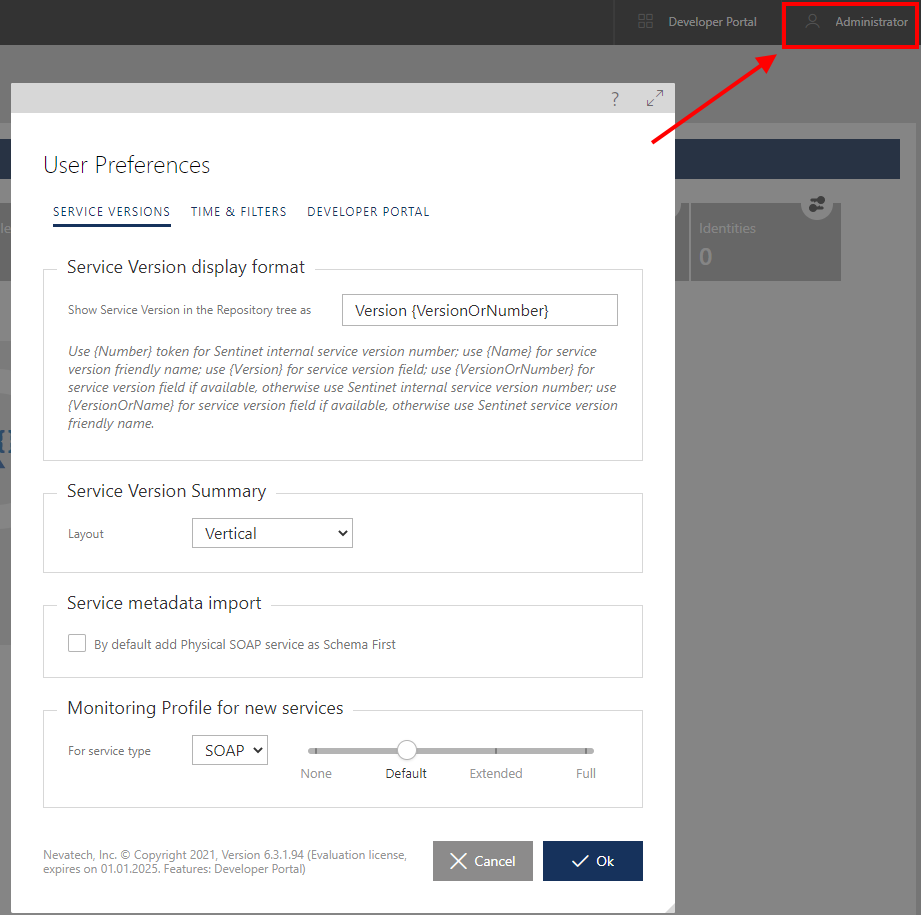Expand dialog with the maximize arrows icon
Viewport: 921px width, 915px height.
click(655, 98)
